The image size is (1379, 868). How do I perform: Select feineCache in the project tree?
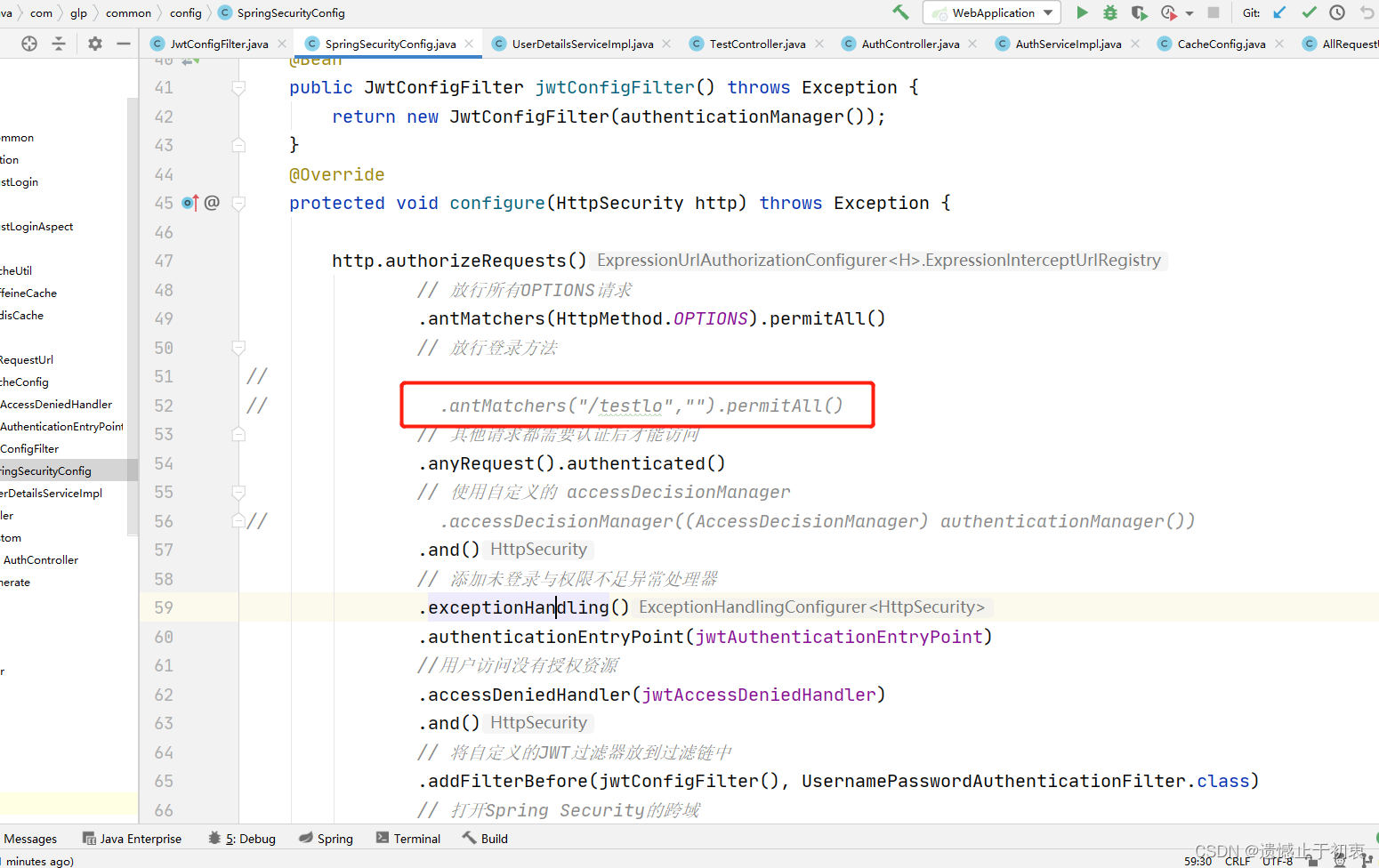(x=28, y=293)
